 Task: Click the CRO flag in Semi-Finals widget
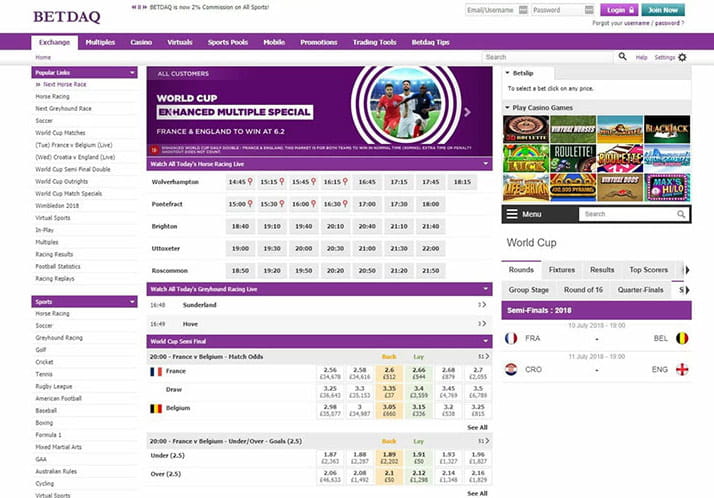coord(511,369)
